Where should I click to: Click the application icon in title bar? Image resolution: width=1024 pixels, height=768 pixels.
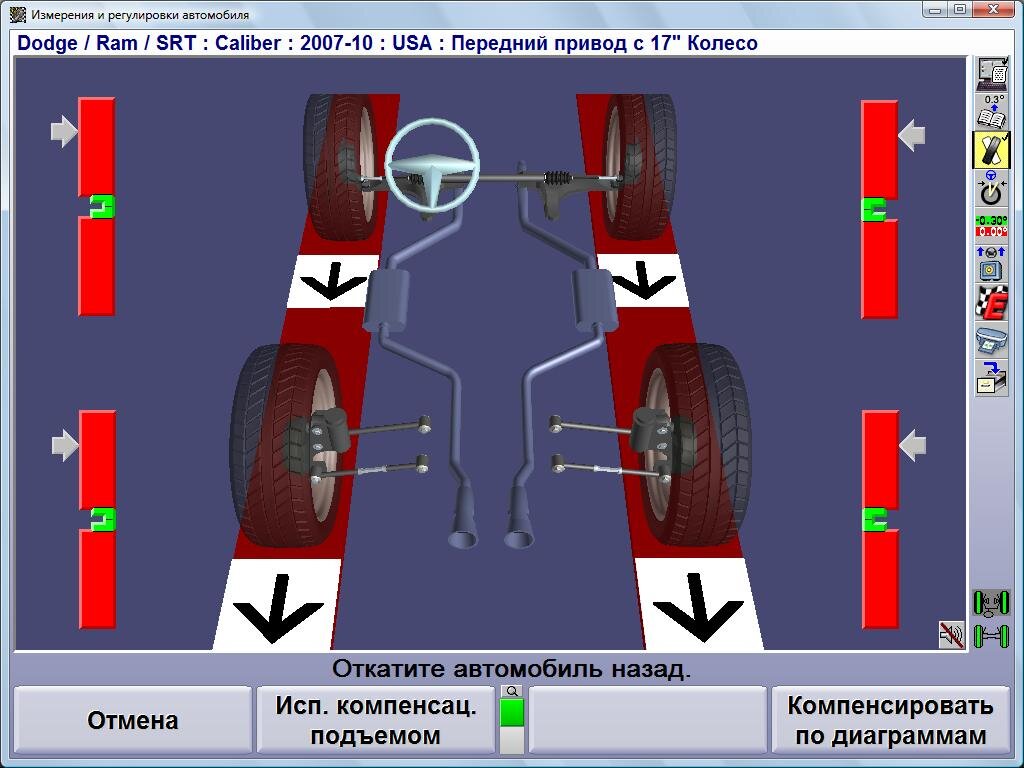18,14
